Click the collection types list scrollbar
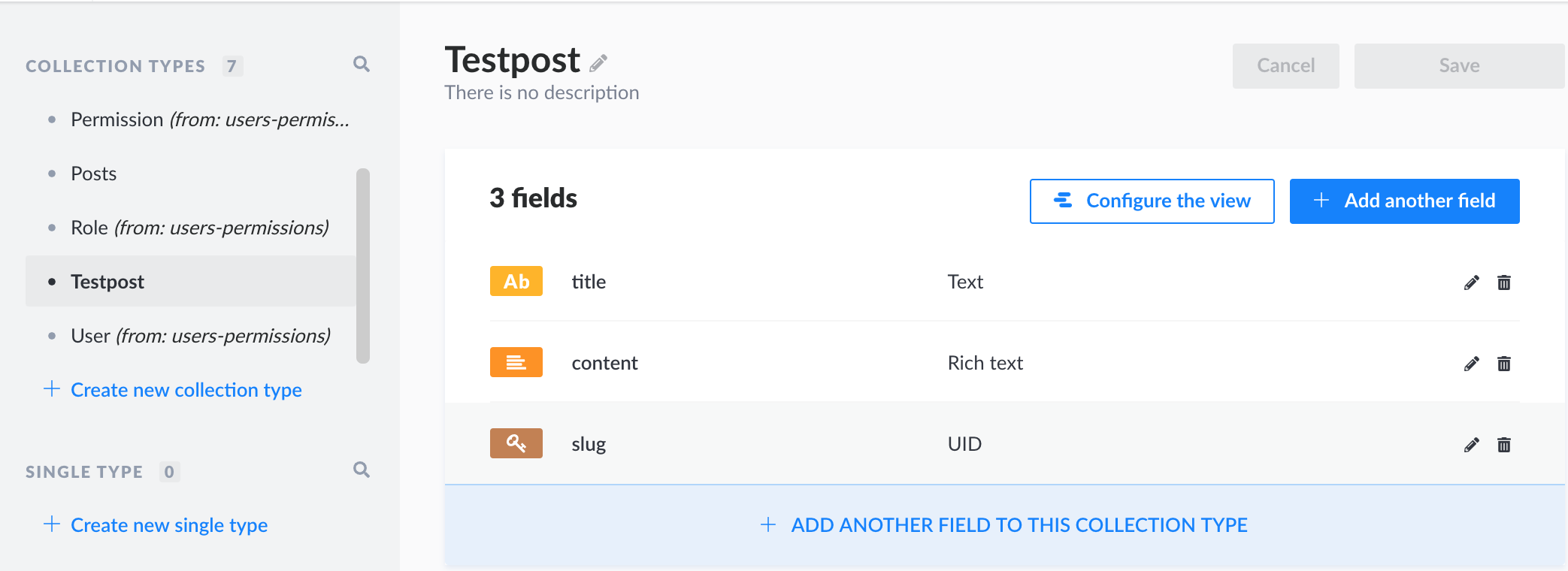 point(363,266)
